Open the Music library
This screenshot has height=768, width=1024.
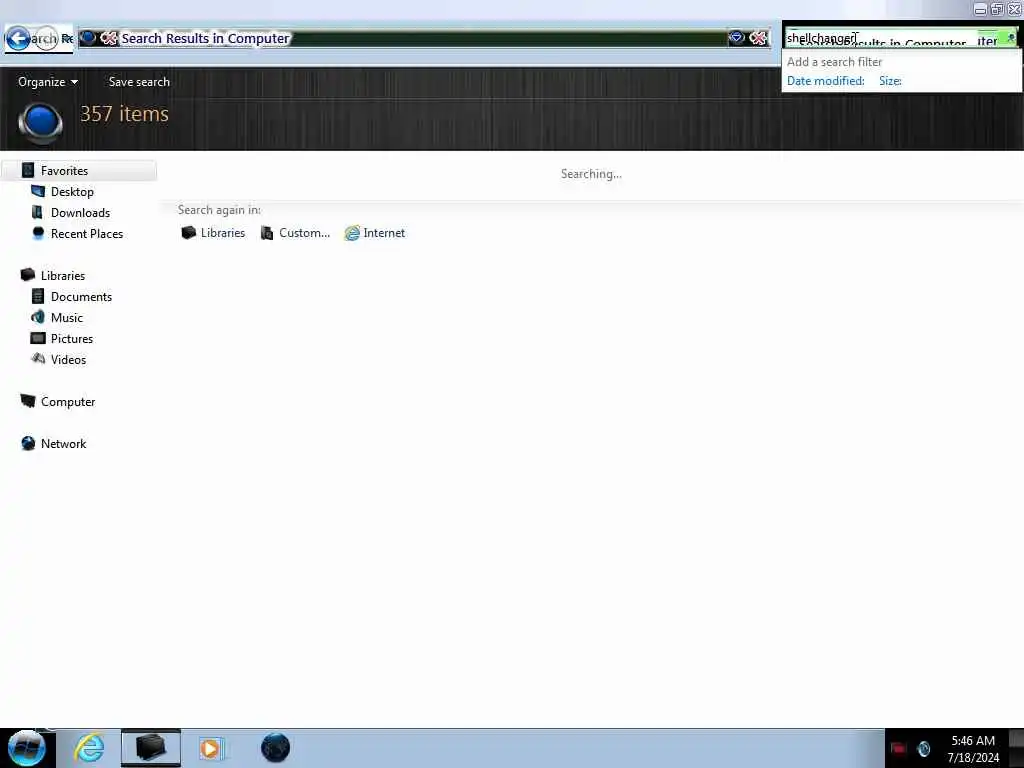coord(67,317)
